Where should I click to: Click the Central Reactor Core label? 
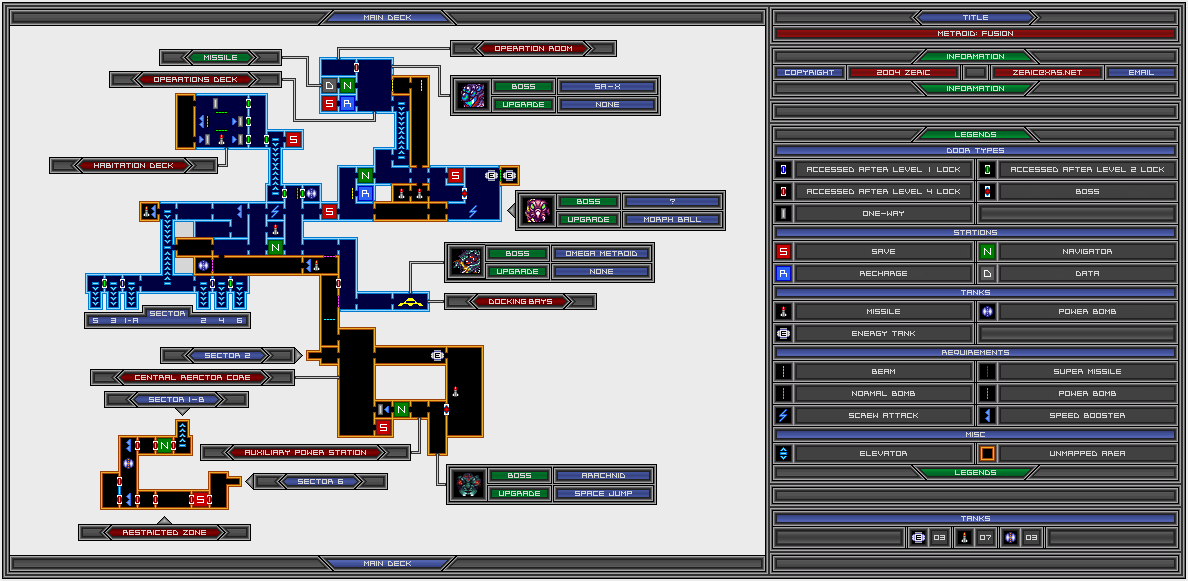pos(193,377)
